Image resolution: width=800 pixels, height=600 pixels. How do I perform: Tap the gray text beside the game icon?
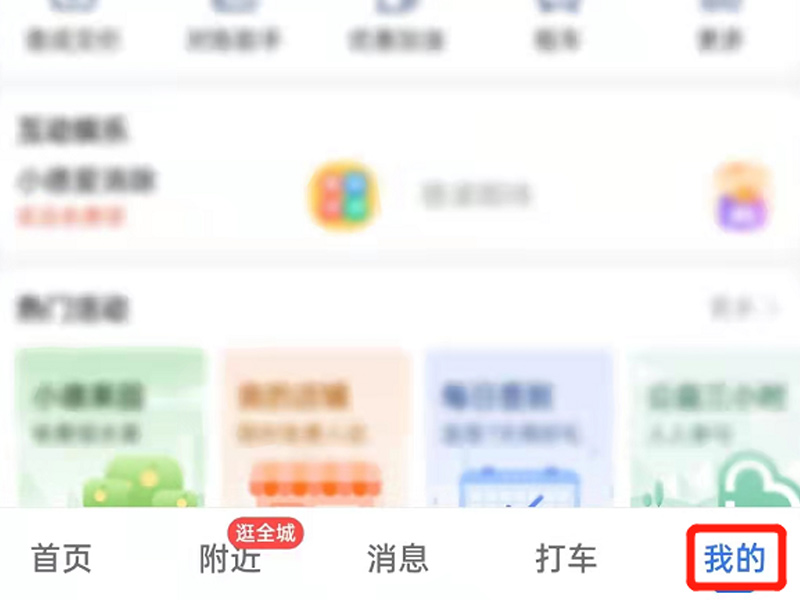(476, 195)
